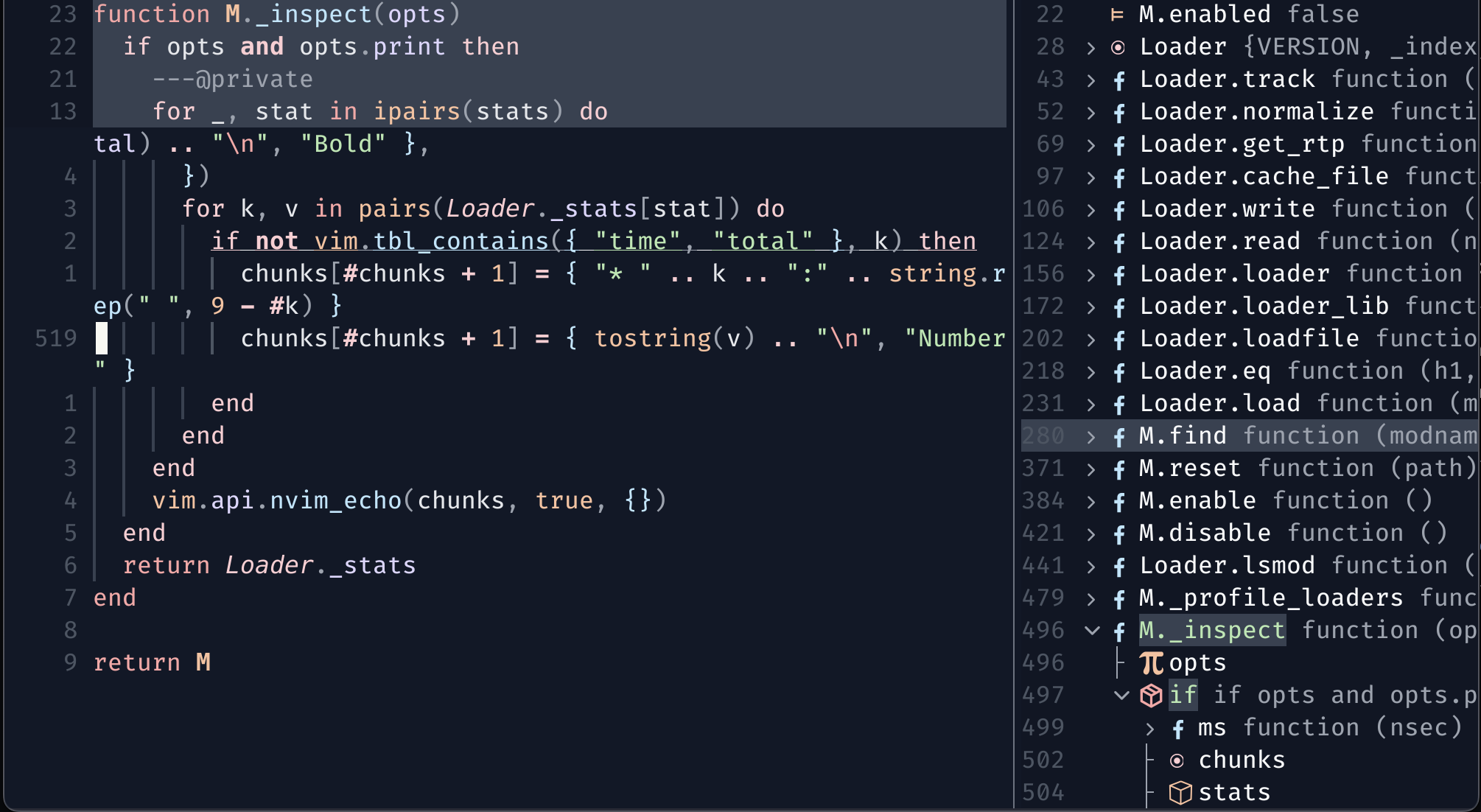Click the return M statement in the editor
The image size is (1481, 812).
pos(151,662)
